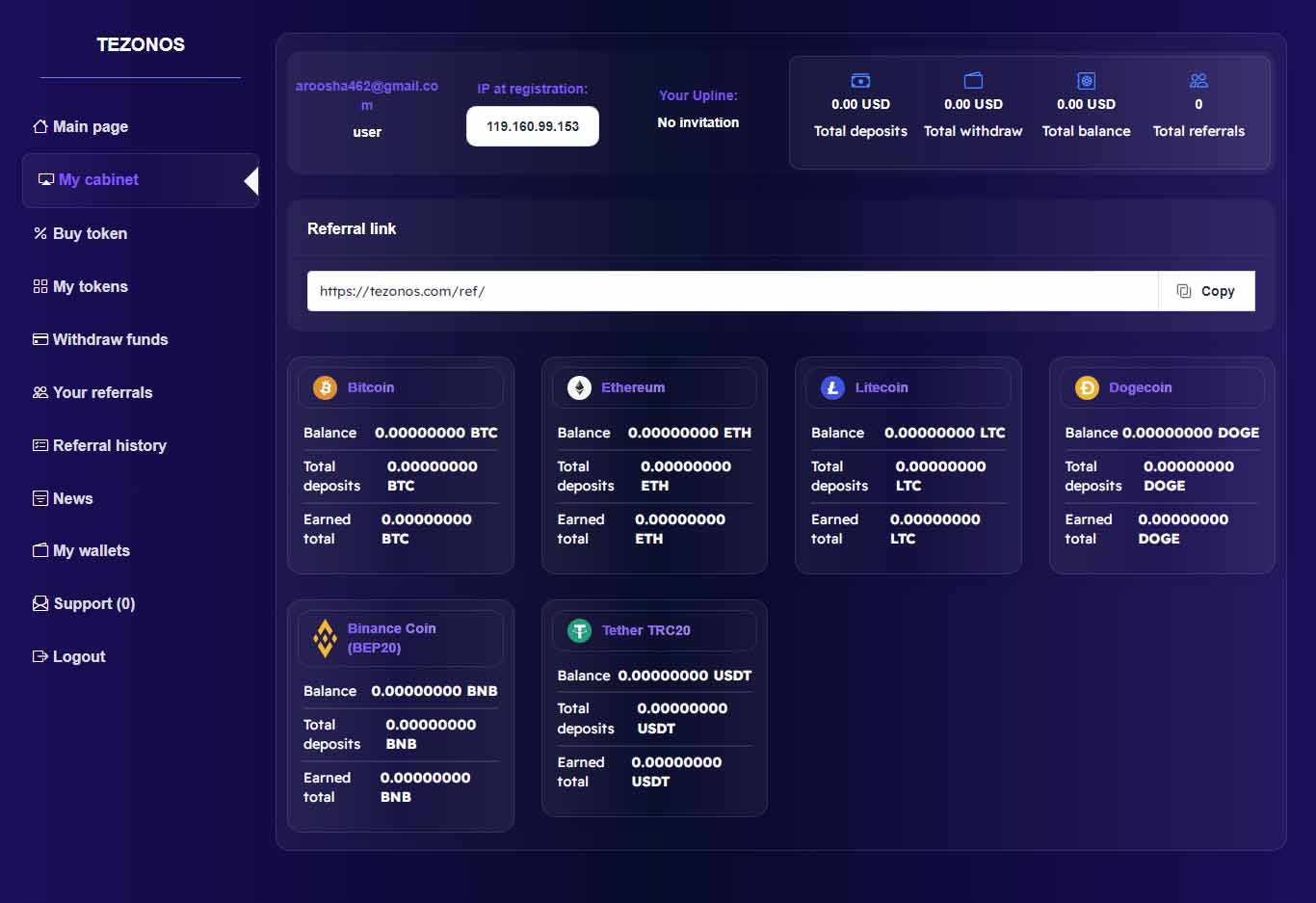This screenshot has height=903, width=1316.
Task: Click the Dogecoin wallet link
Action: [1141, 387]
